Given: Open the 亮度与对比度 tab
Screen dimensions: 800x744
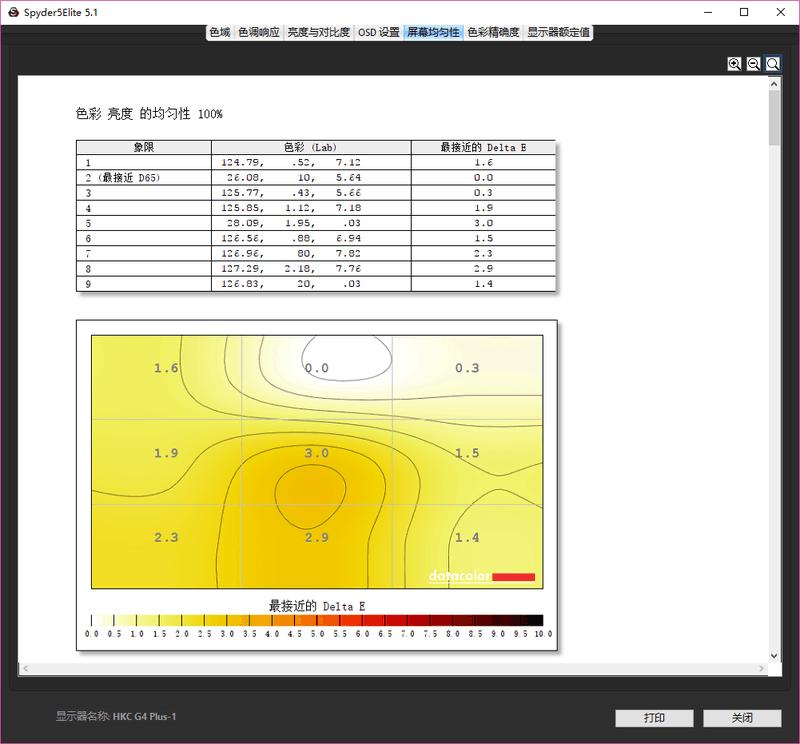Looking at the screenshot, I should pos(318,32).
